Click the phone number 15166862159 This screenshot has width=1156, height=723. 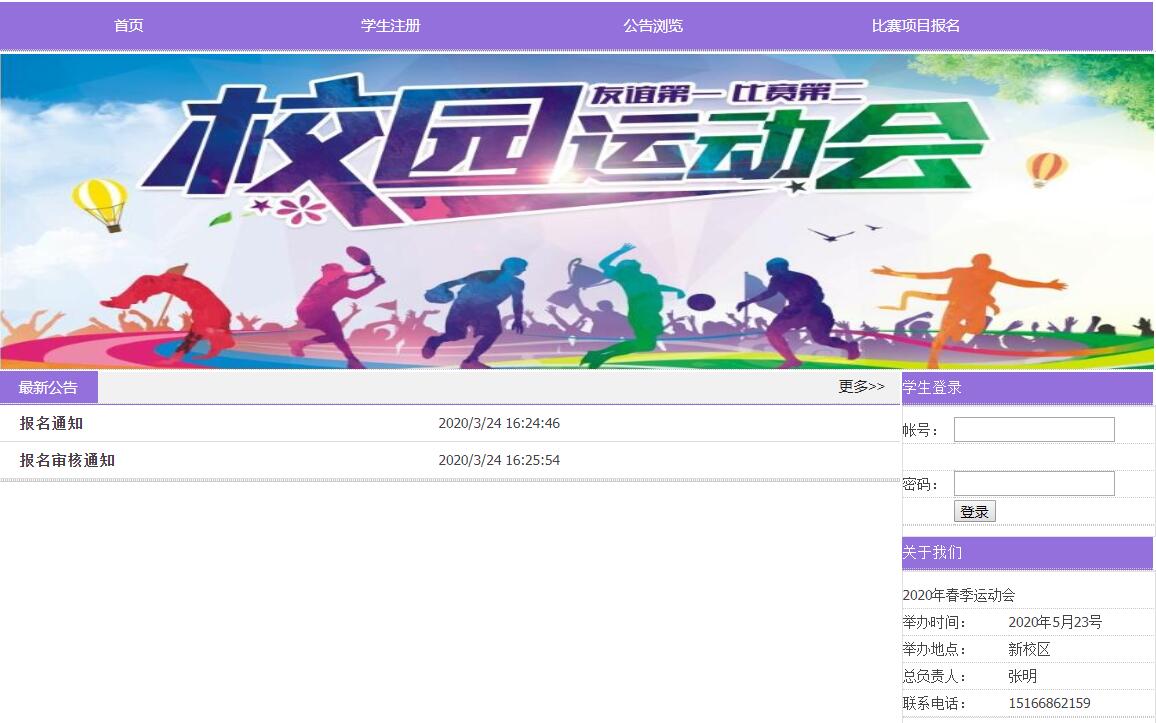click(x=1049, y=703)
